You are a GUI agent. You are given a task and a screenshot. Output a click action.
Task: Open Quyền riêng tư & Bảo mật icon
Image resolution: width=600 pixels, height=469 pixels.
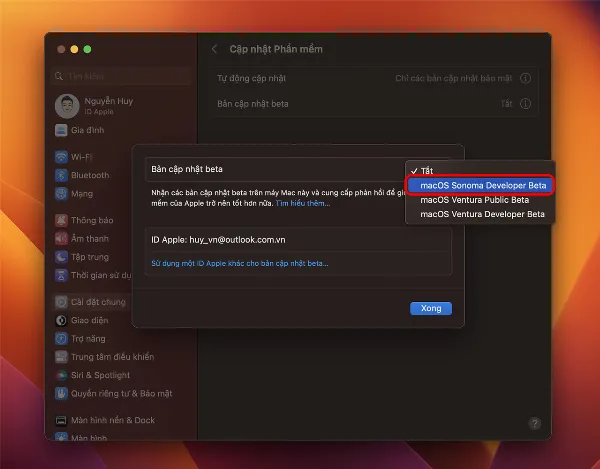pos(61,393)
